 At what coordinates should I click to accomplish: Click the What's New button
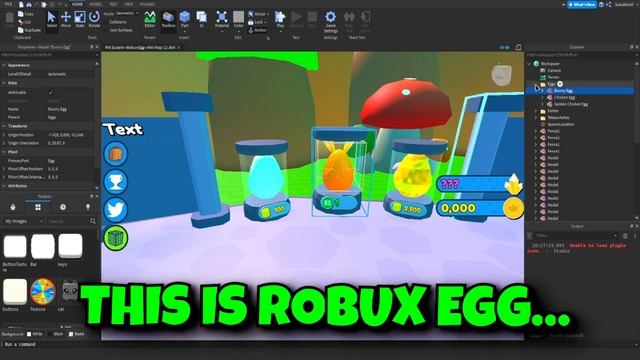(582, 4)
